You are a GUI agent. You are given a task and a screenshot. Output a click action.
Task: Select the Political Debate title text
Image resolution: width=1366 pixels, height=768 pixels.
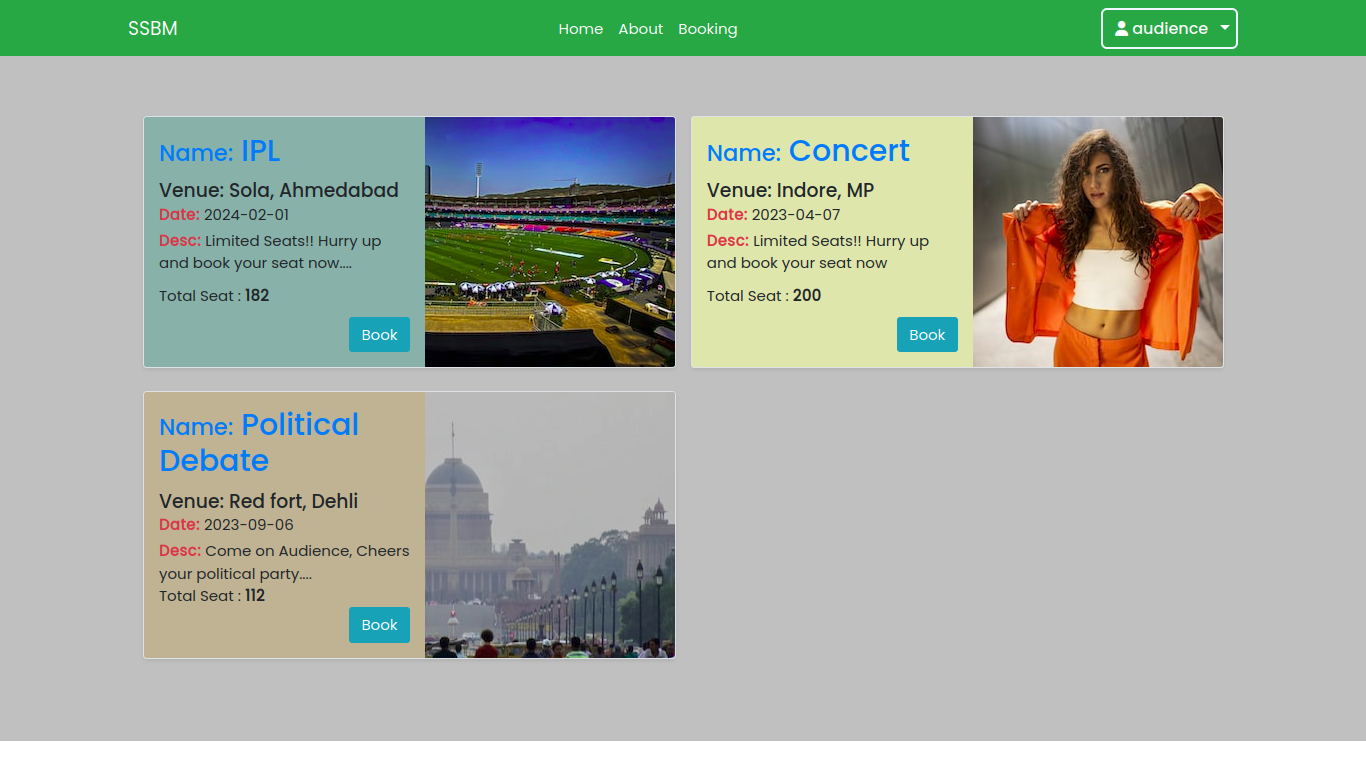coord(259,443)
